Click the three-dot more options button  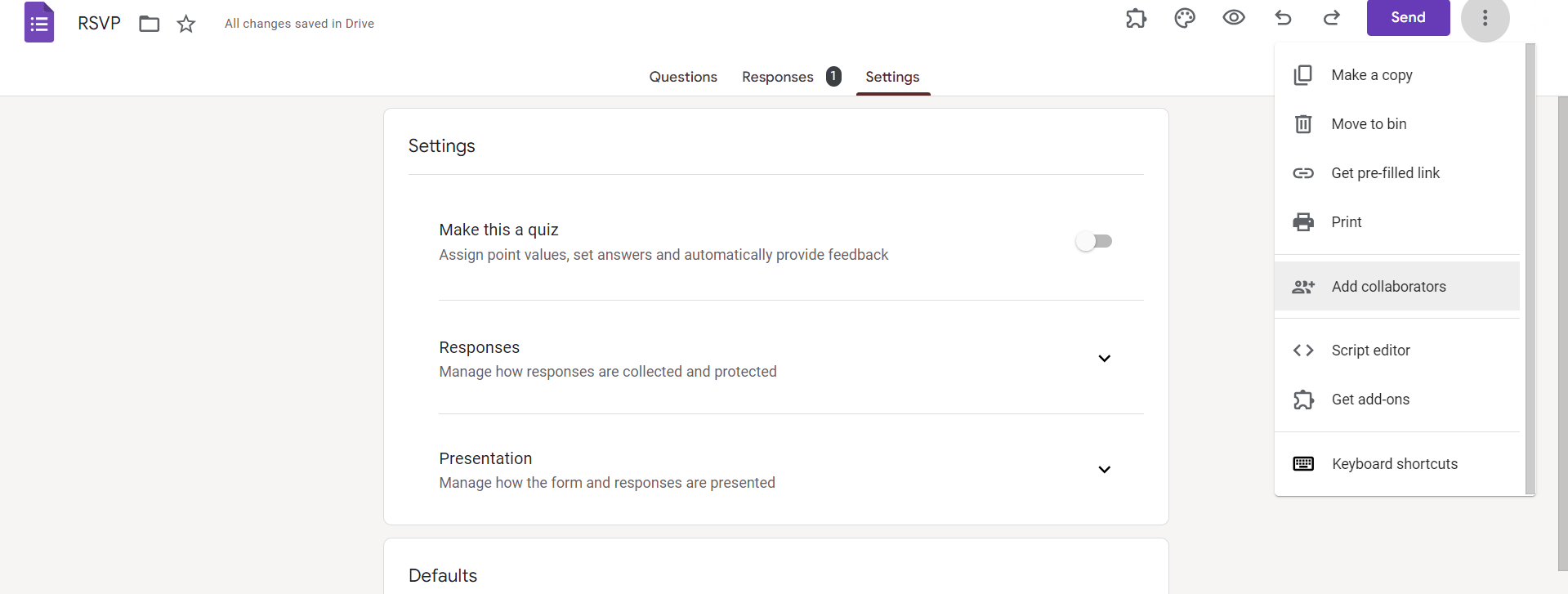click(1485, 18)
